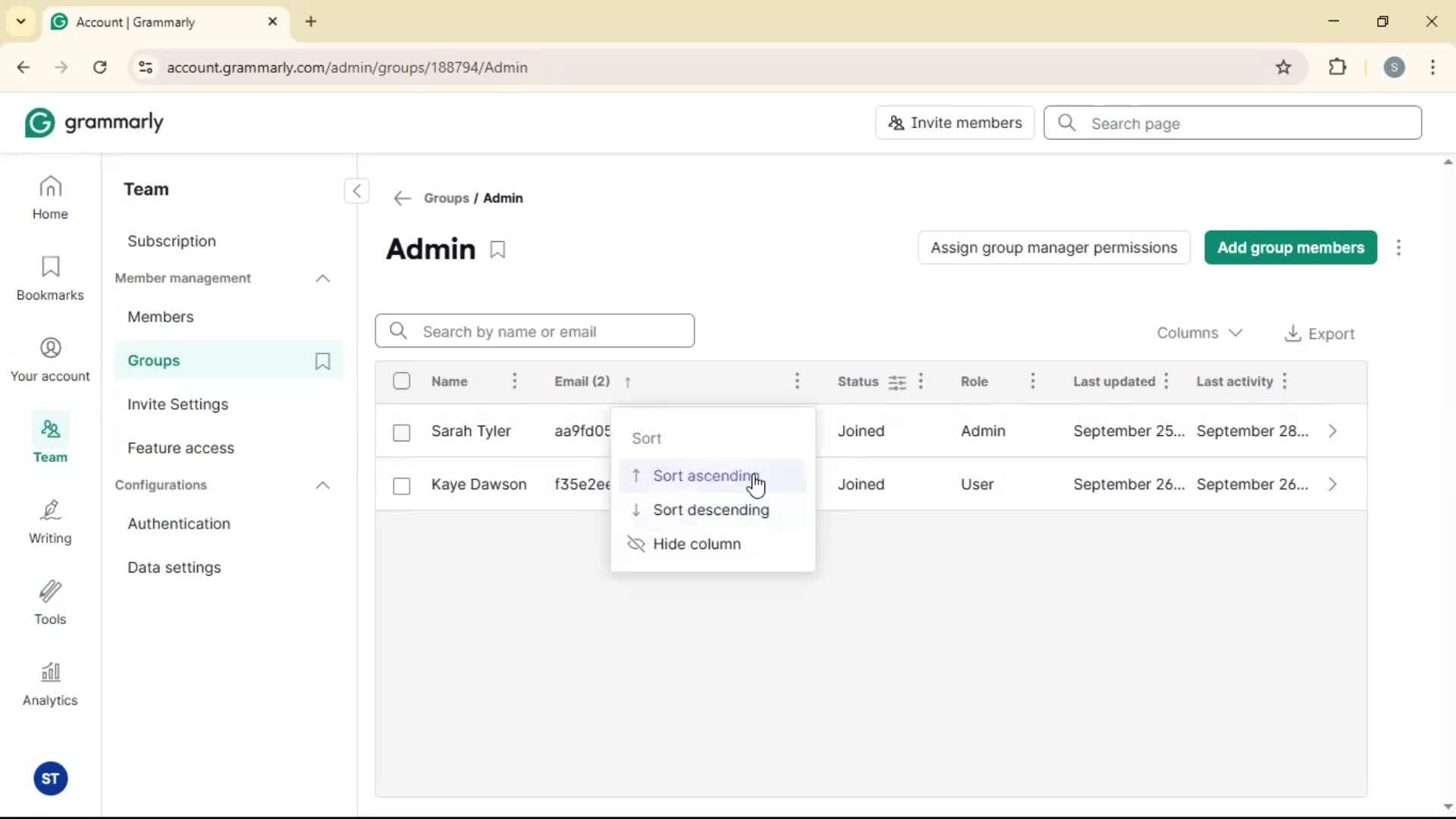Image resolution: width=1456 pixels, height=819 pixels.
Task: Open the Columns dropdown
Action: click(x=1199, y=333)
